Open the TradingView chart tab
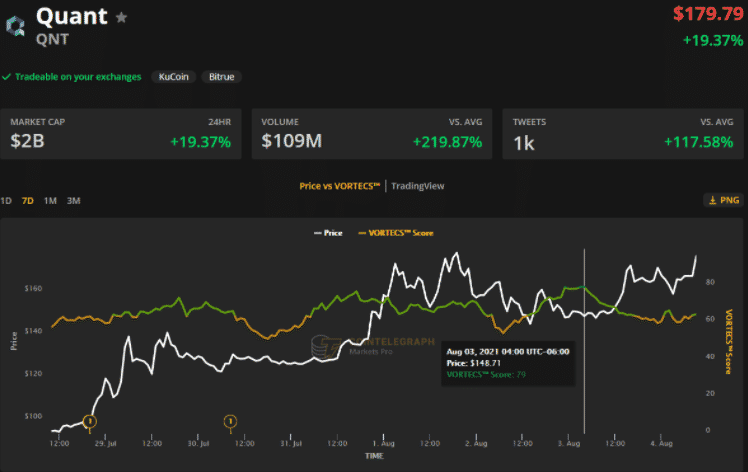Viewport: 748px width, 472px height. [418, 185]
